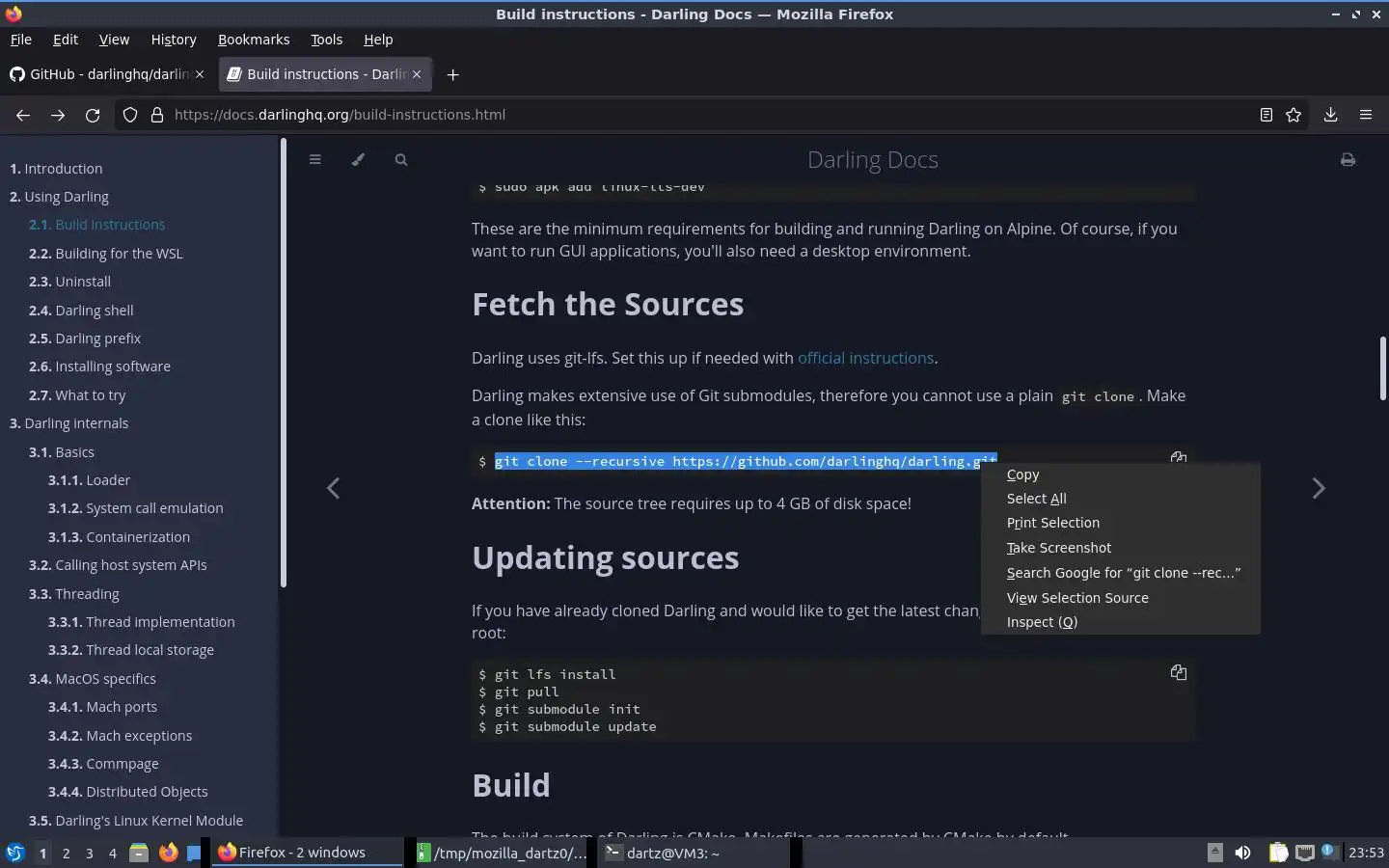1389x868 pixels.
Task: Open the Uninstall page
Action: pyautogui.click(x=69, y=282)
